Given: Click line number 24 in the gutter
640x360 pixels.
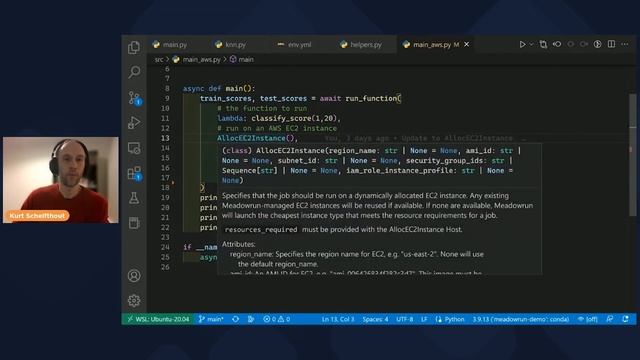Looking at the screenshot, I should pos(165,247).
